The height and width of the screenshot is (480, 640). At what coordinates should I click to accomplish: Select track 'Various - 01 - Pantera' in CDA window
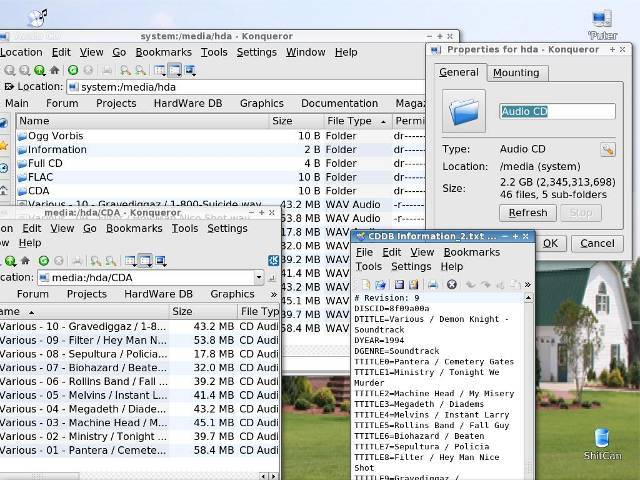(83, 450)
